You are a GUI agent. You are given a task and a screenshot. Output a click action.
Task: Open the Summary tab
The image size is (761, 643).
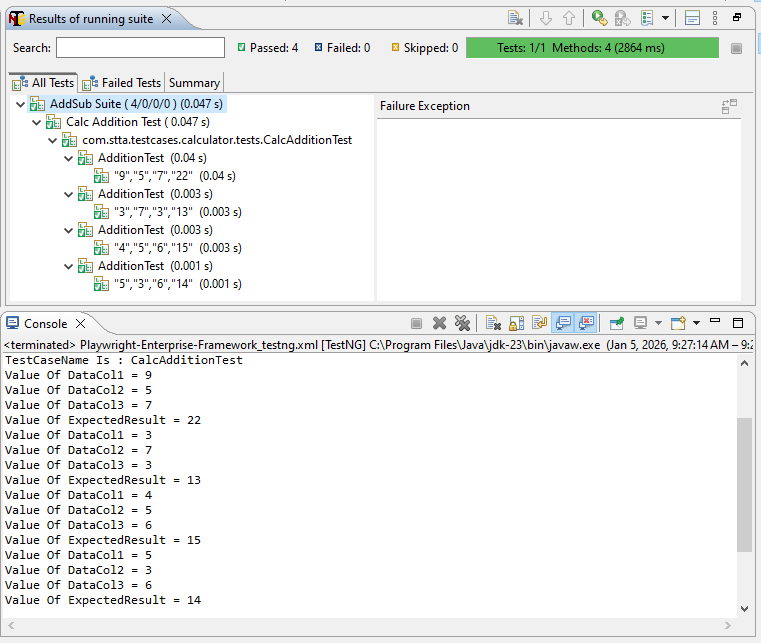(x=194, y=83)
